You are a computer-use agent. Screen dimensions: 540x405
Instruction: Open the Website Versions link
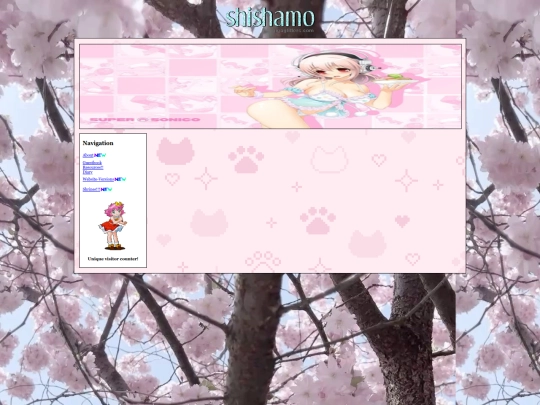[x=98, y=179]
